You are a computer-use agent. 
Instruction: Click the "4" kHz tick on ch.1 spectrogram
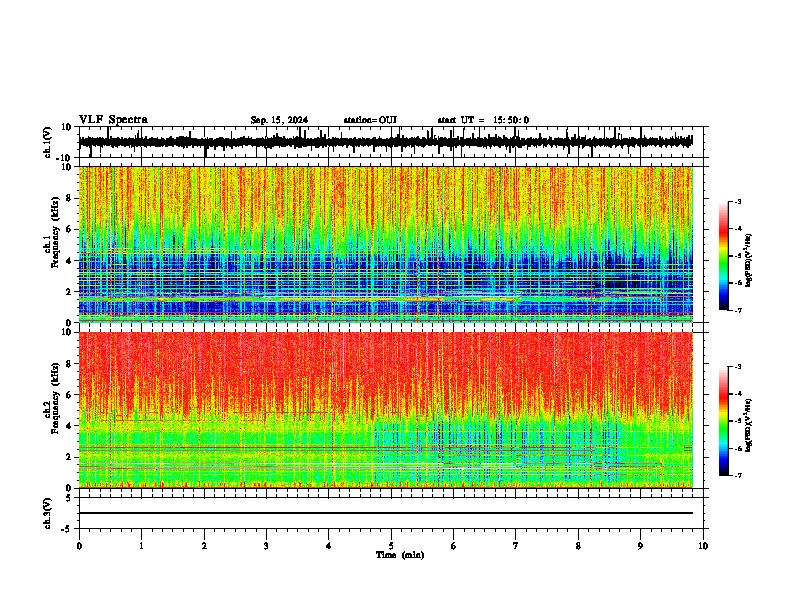[70, 261]
